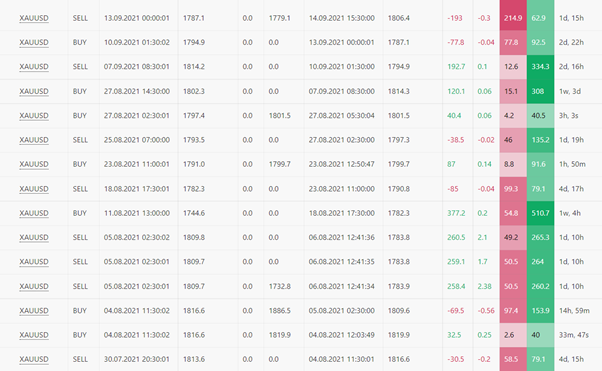
Task: Select close date 06.08.2021 12:41:36 cell
Action: point(342,237)
